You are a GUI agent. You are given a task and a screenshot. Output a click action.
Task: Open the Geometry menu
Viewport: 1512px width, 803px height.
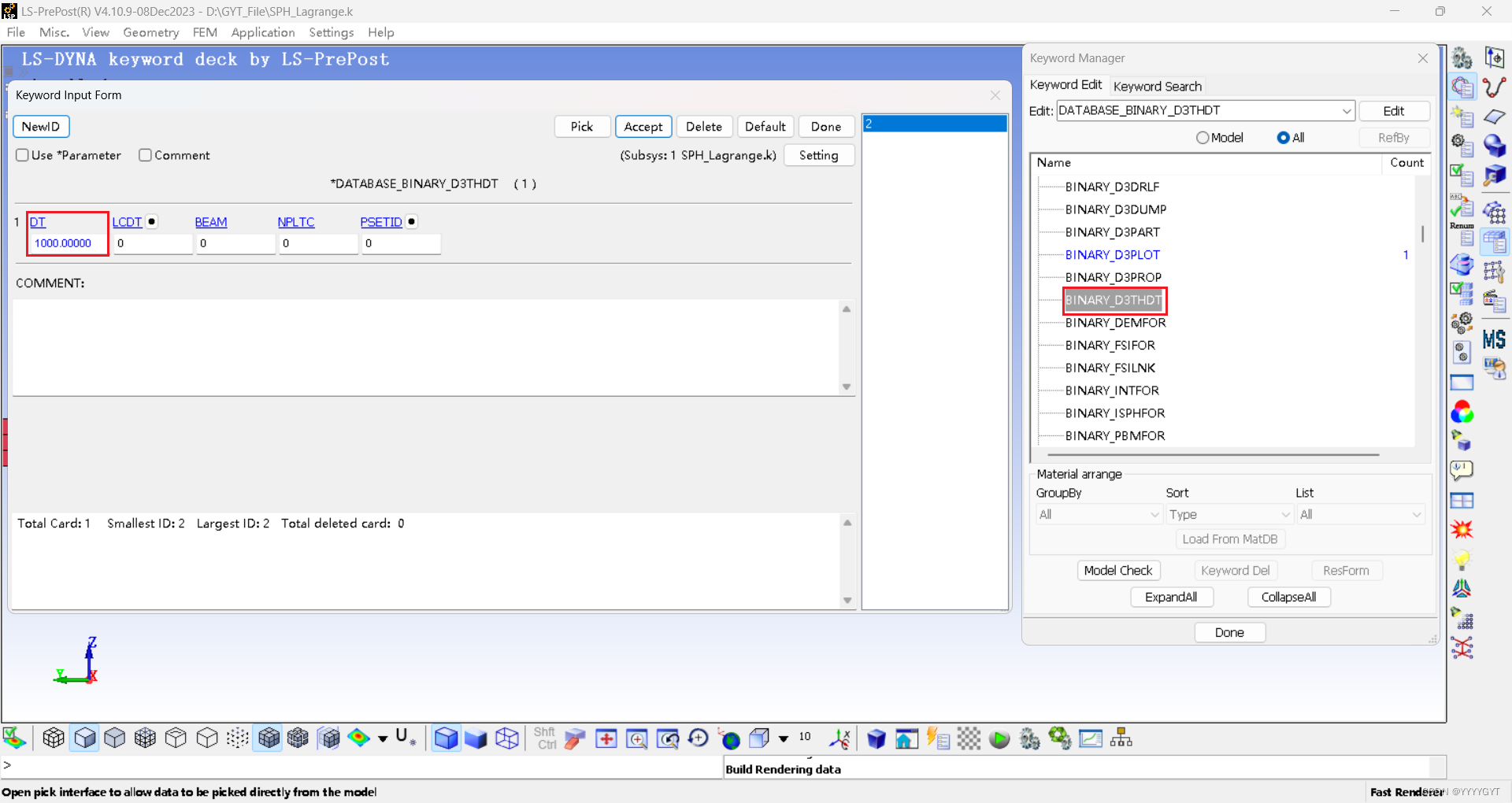tap(151, 32)
